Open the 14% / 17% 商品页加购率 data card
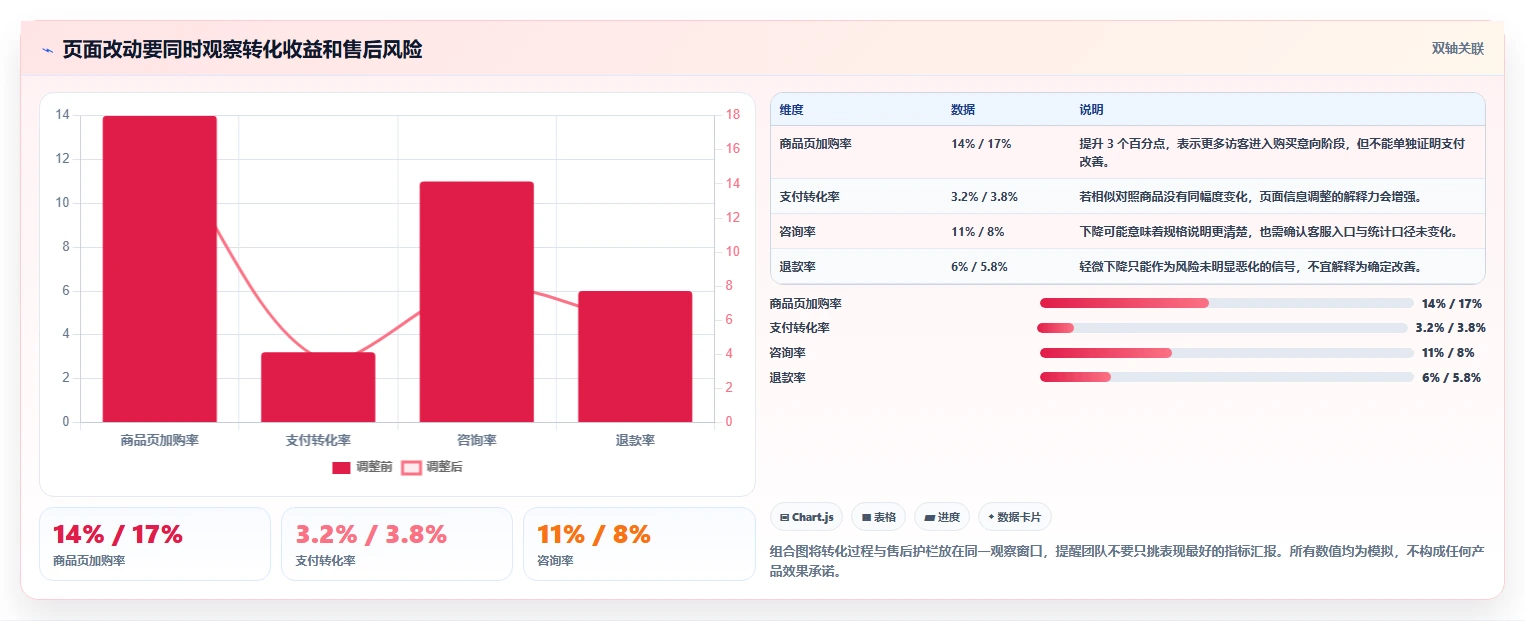 (x=155, y=544)
